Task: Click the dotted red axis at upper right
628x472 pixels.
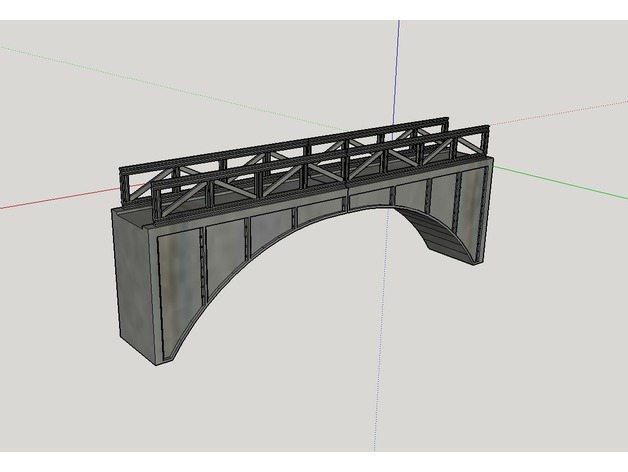Action: (560, 116)
